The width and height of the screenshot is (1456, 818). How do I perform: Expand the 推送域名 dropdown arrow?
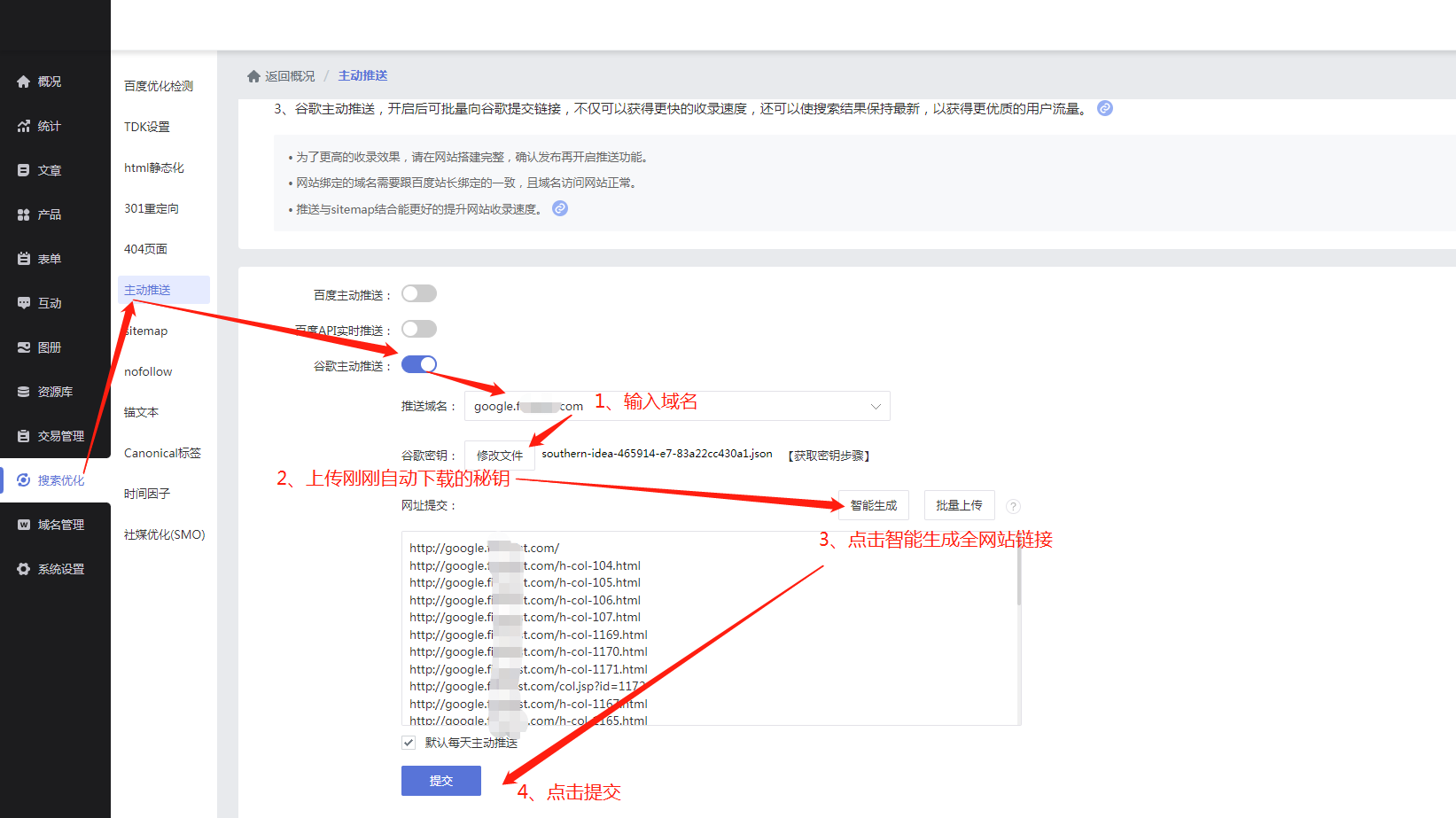[x=876, y=407]
